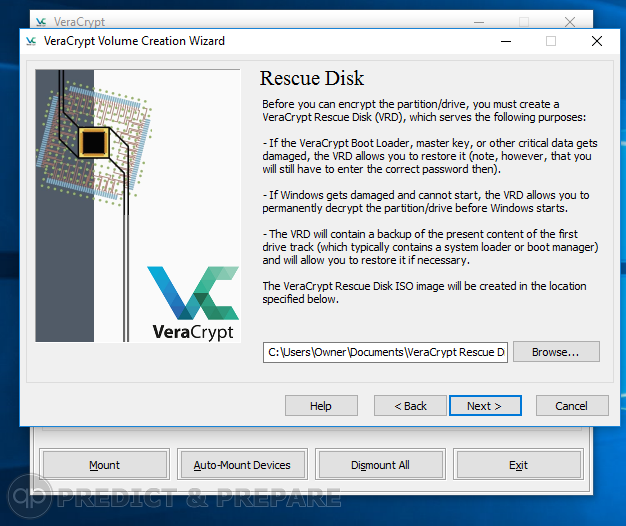Click Auto-Mount Devices in VeraCrypt window
Viewport: 626px width, 526px height.
[x=242, y=465]
